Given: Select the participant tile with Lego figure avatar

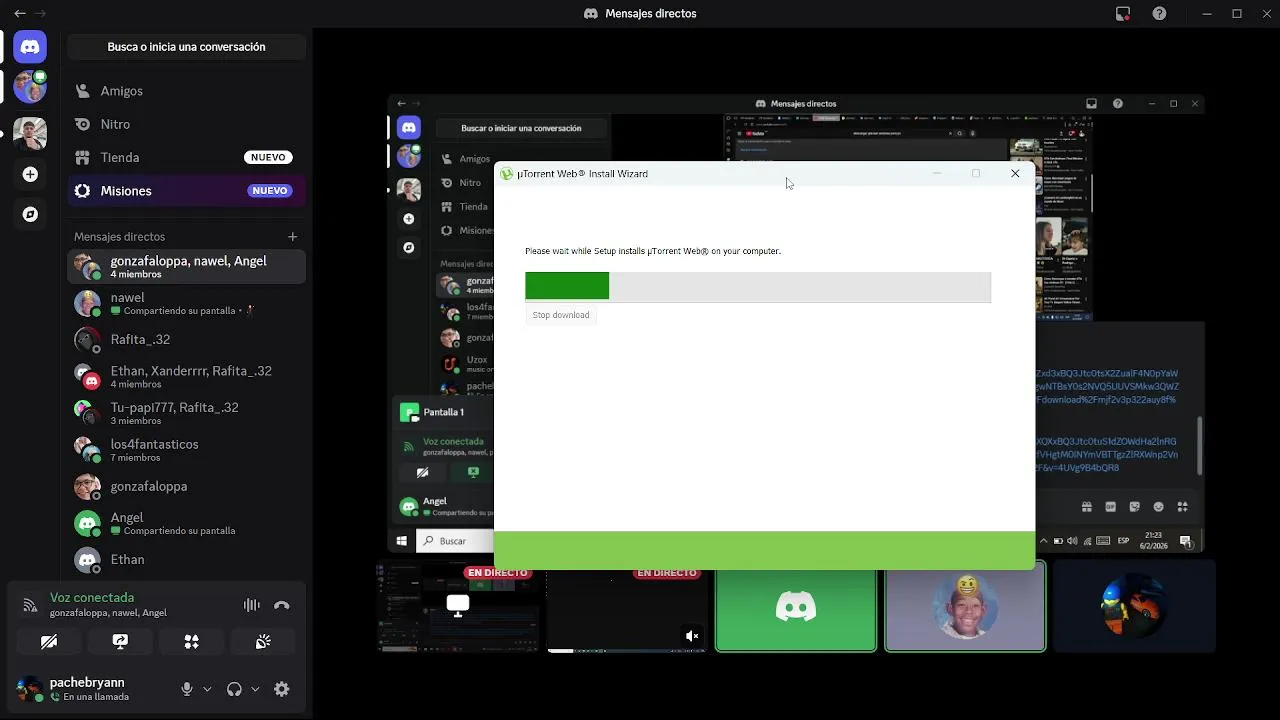Looking at the screenshot, I should tap(1134, 607).
